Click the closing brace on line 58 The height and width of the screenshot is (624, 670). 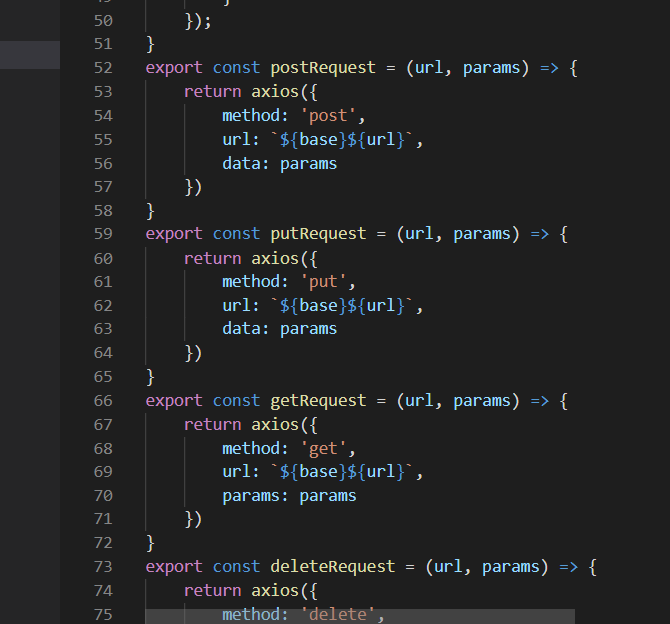tap(150, 211)
